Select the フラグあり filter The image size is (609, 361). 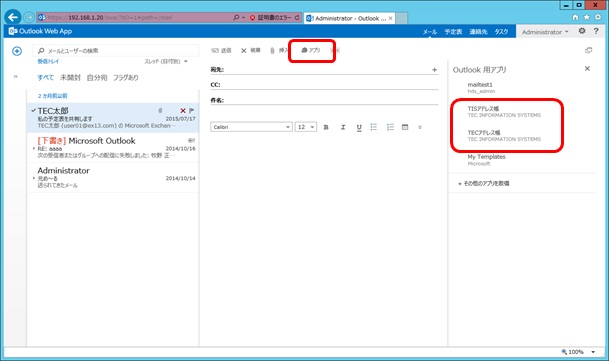point(125,78)
